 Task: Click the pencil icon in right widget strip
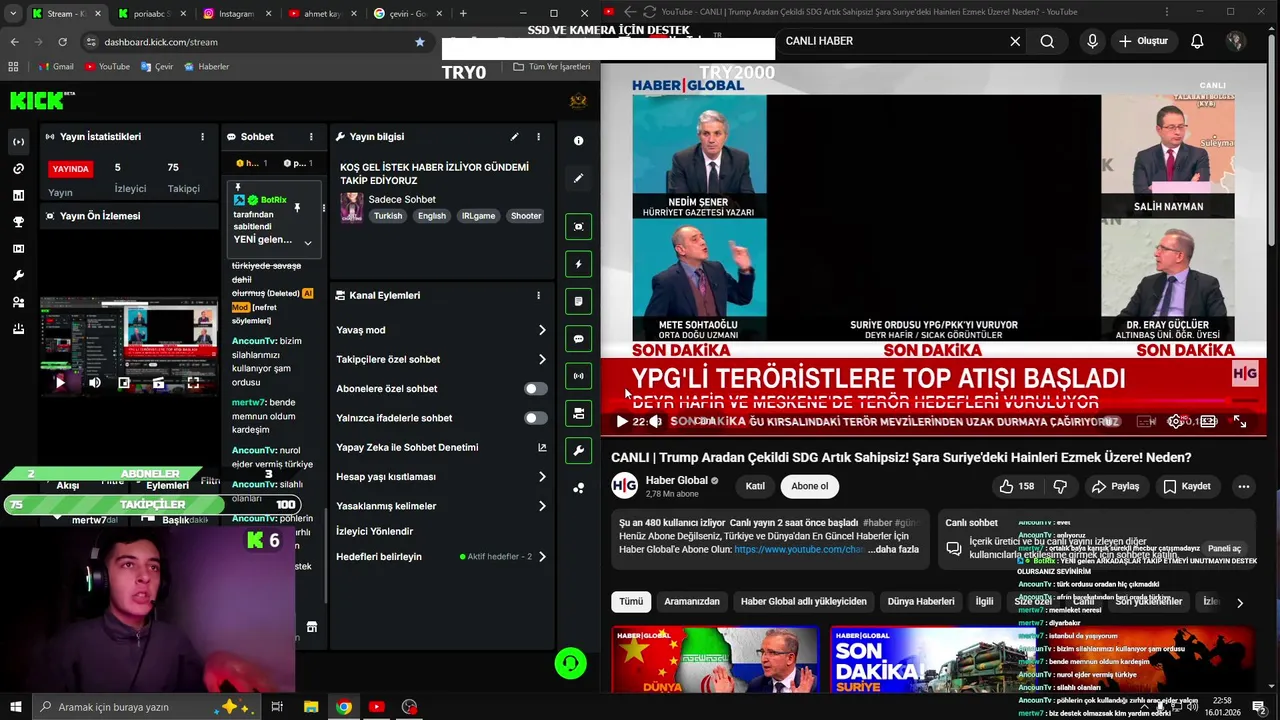[578, 179]
